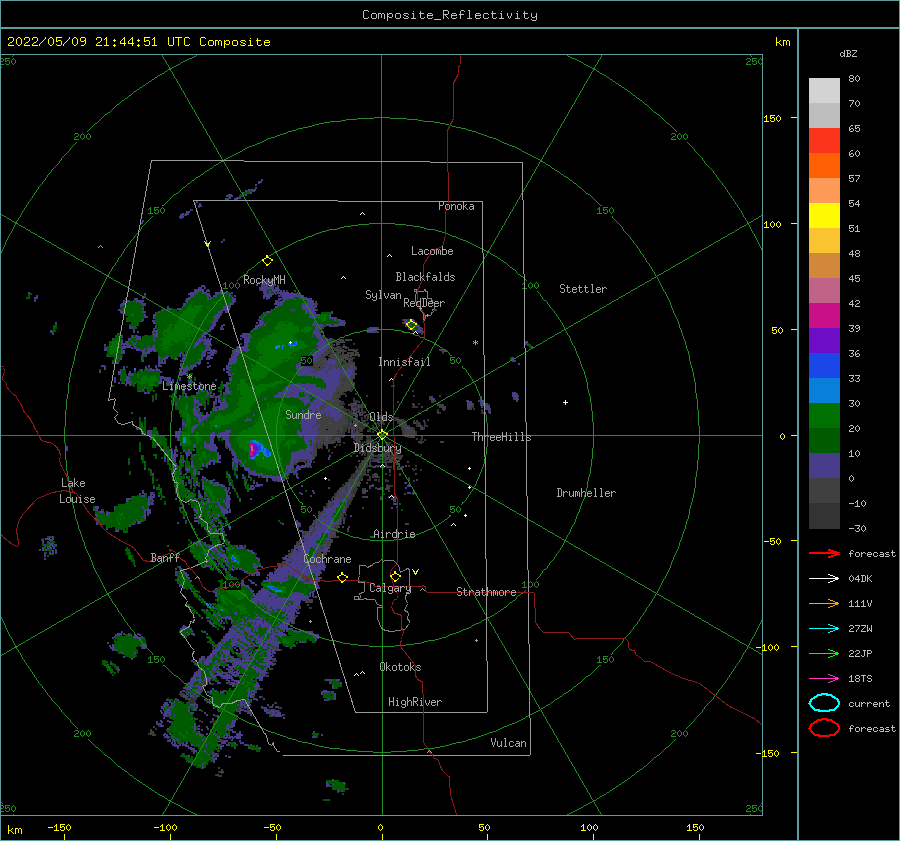Viewport: 900px width, 841px height.
Task: Select the white 04DK arrow icon
Action: (824, 579)
